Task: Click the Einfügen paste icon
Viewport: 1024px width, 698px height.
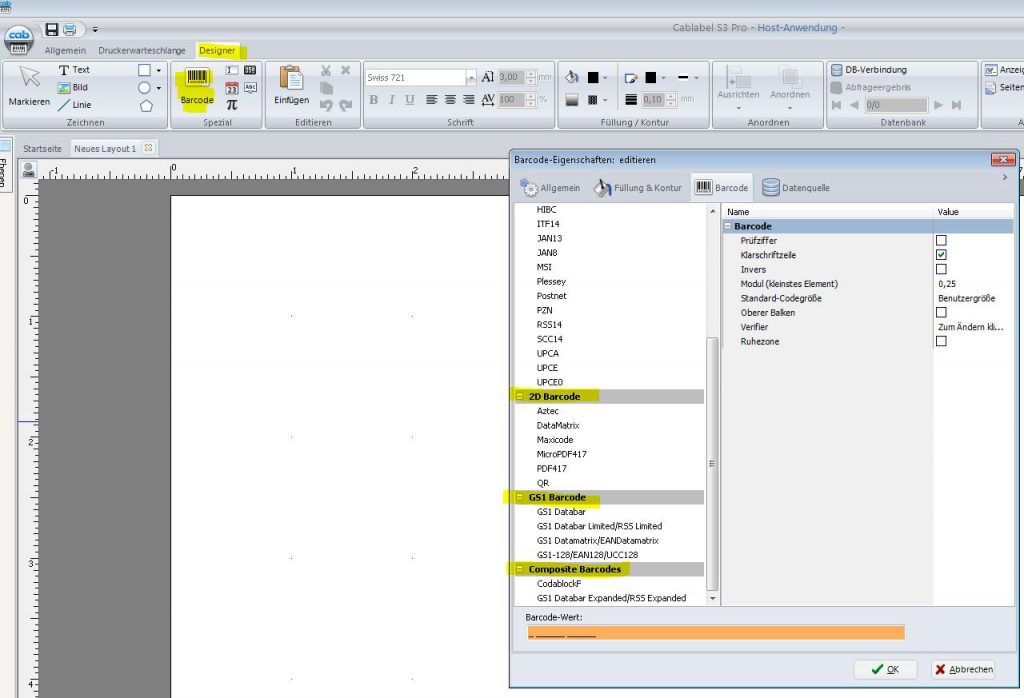Action: coord(291,85)
